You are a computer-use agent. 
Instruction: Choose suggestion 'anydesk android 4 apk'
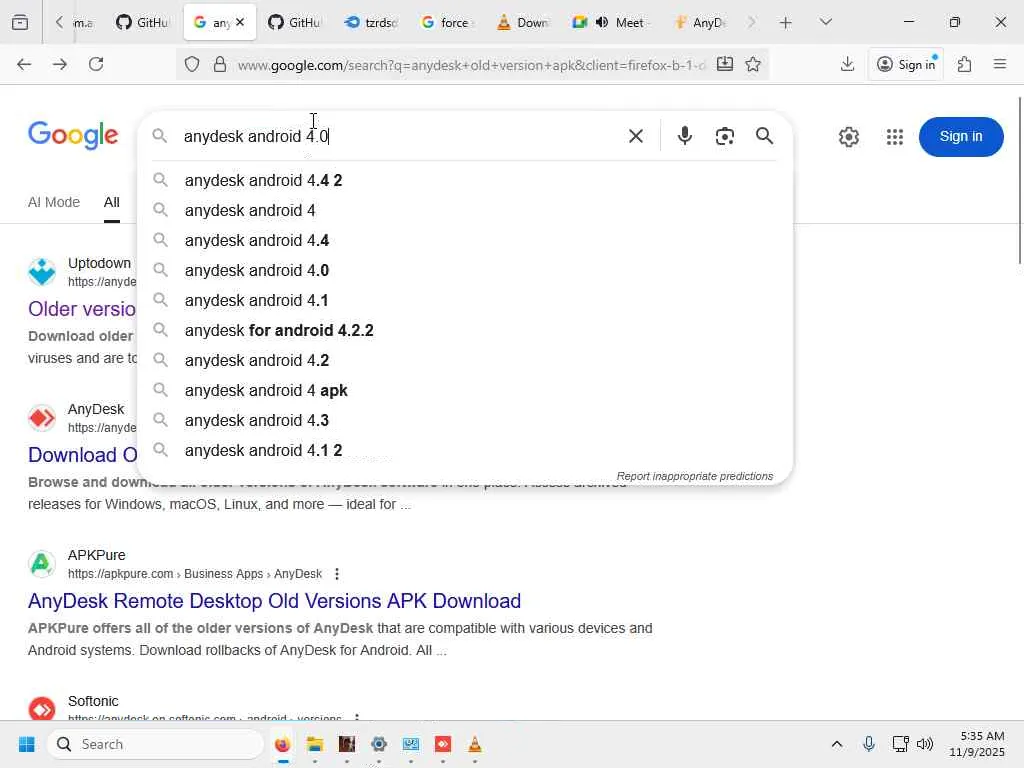click(465, 391)
